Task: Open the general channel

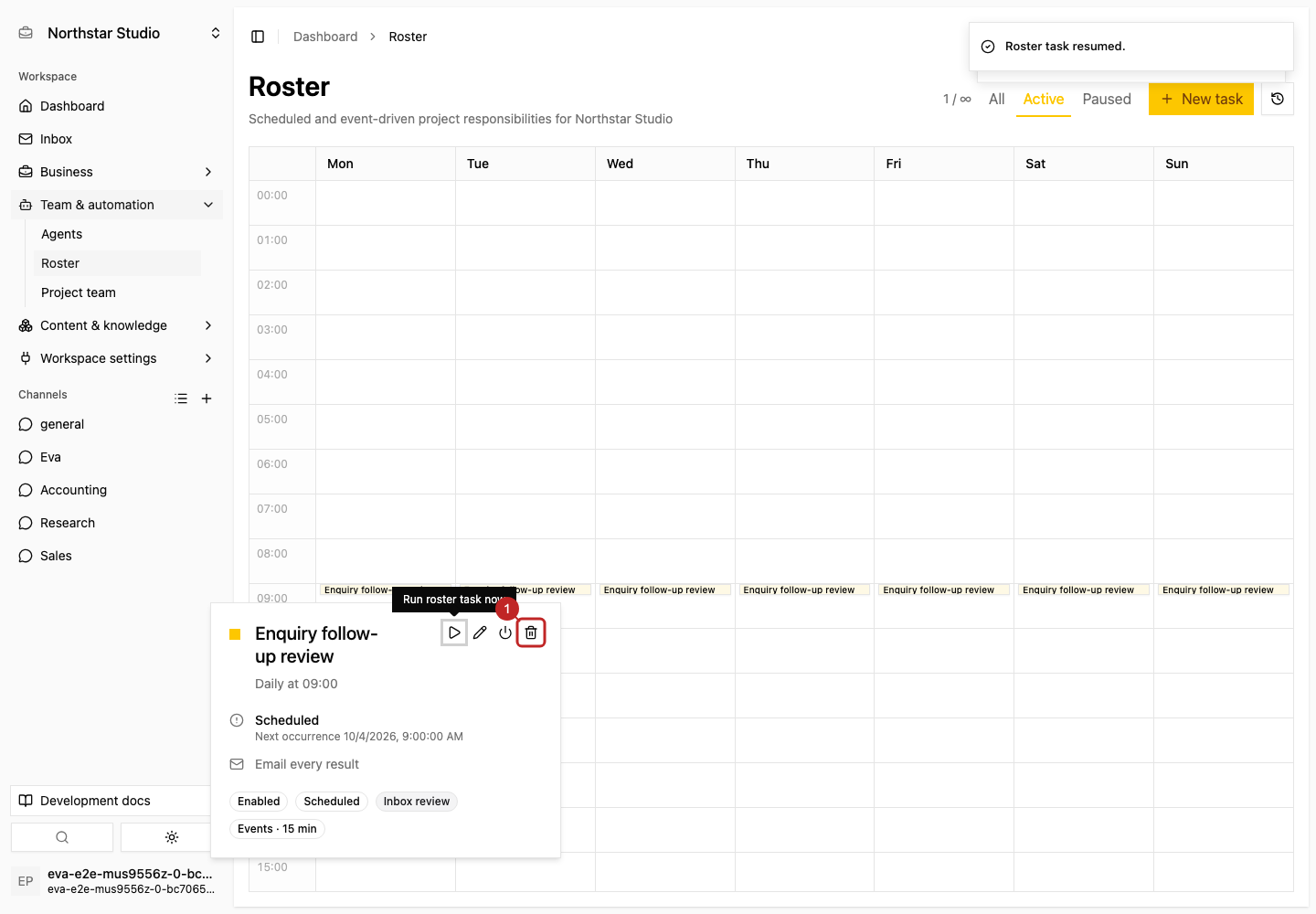Action: (117, 424)
